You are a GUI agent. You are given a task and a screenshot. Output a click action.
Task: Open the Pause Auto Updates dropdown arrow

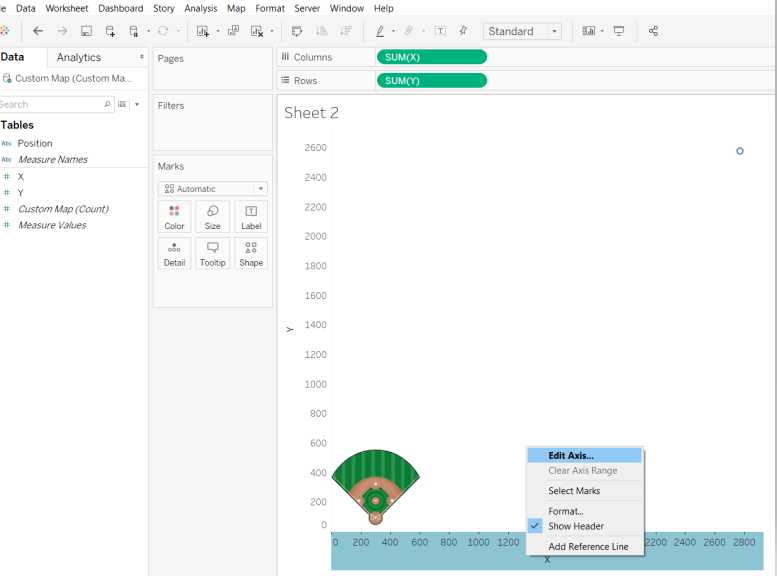[148, 31]
